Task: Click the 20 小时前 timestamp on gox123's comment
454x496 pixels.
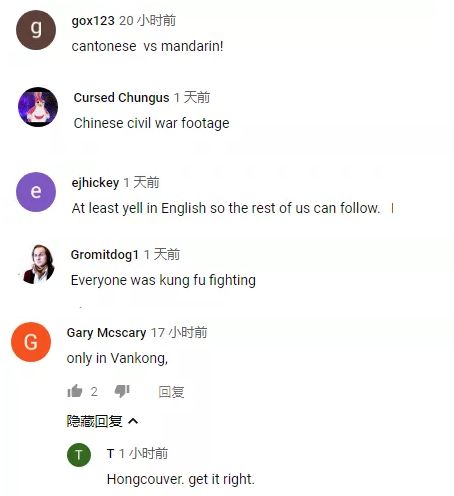Action: pyautogui.click(x=148, y=21)
